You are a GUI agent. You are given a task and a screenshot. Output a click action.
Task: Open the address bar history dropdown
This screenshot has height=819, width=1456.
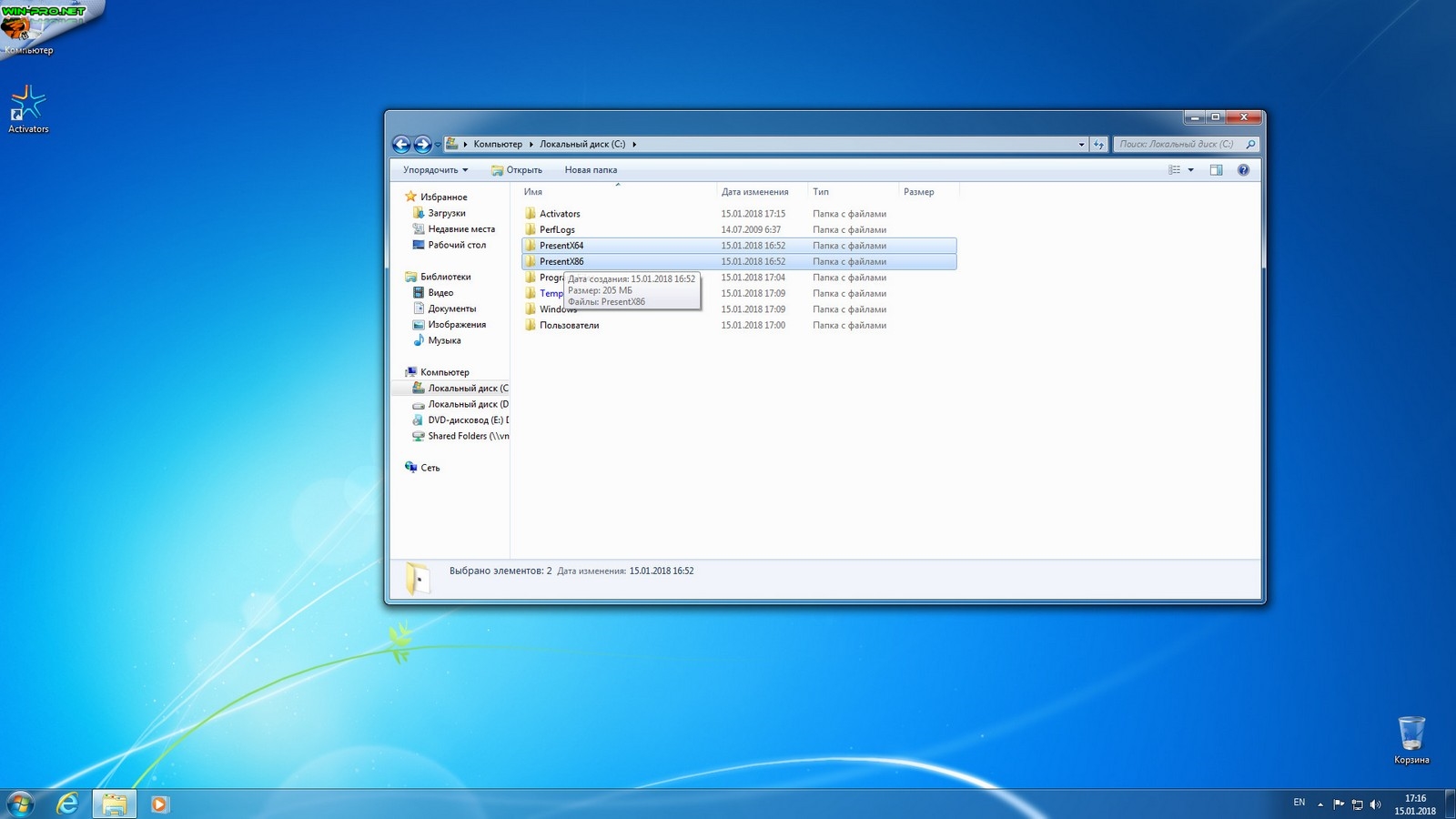(x=1081, y=144)
